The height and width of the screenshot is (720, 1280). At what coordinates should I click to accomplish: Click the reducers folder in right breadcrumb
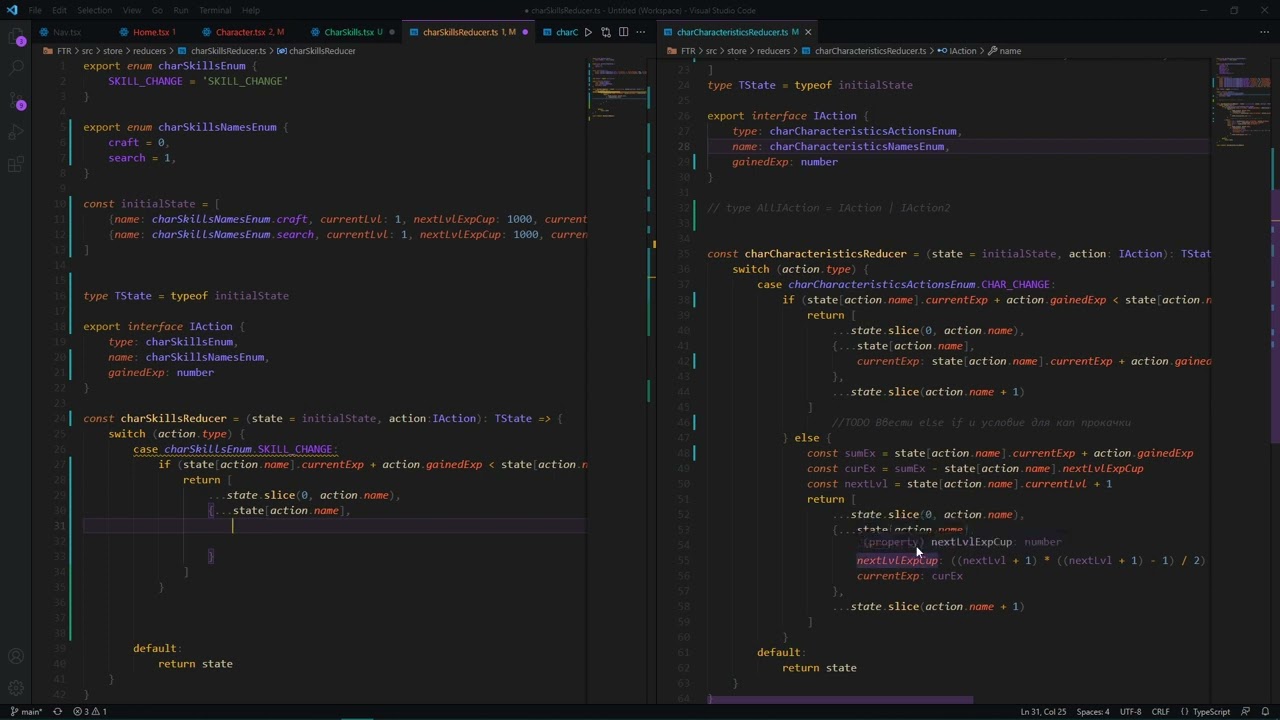pos(773,51)
